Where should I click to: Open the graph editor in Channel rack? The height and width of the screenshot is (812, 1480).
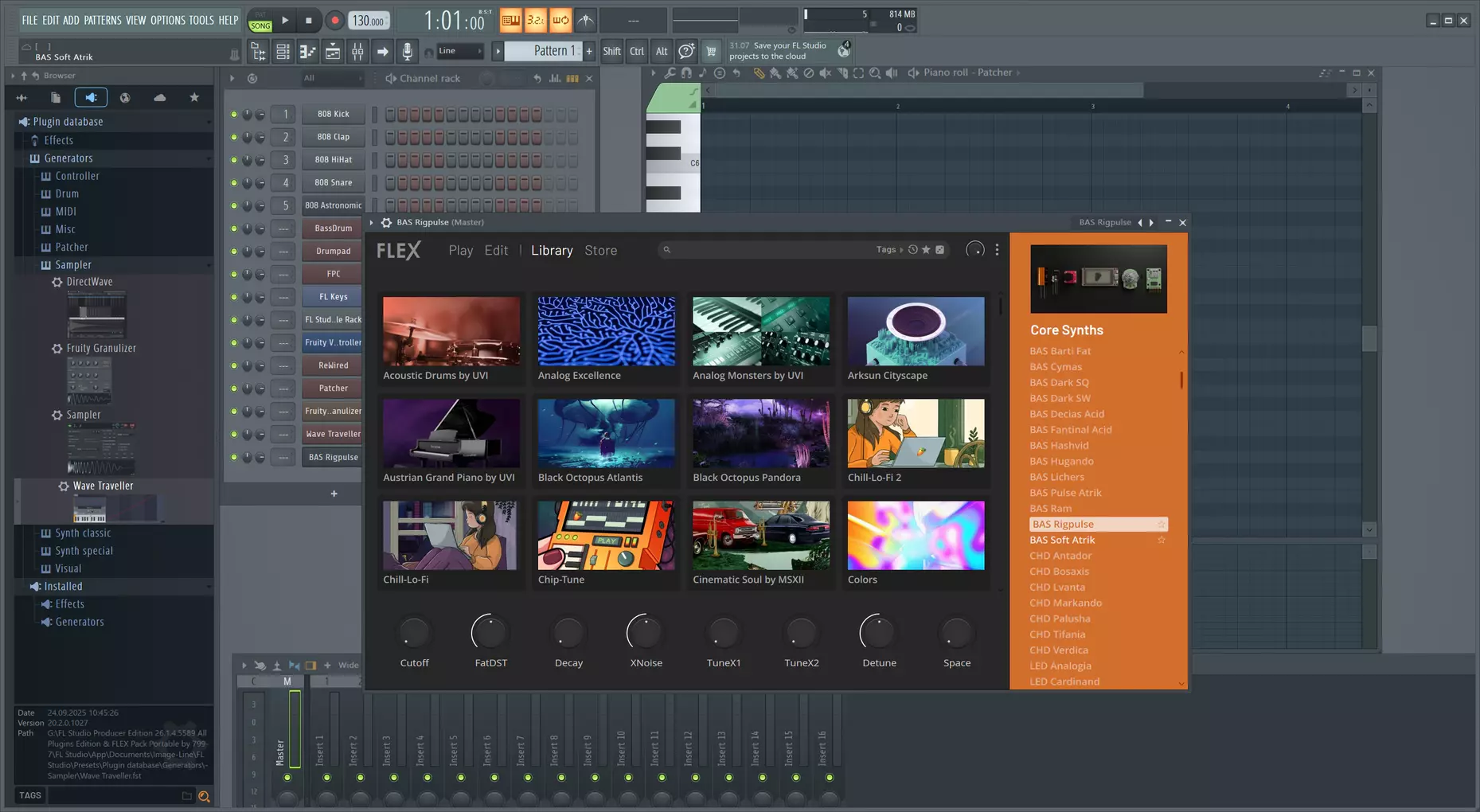(555, 78)
